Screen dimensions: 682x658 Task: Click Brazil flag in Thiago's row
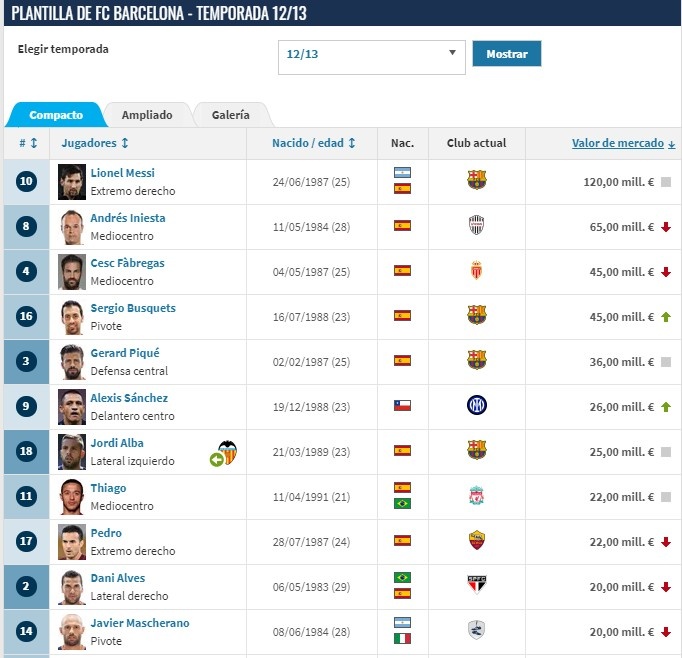click(402, 504)
